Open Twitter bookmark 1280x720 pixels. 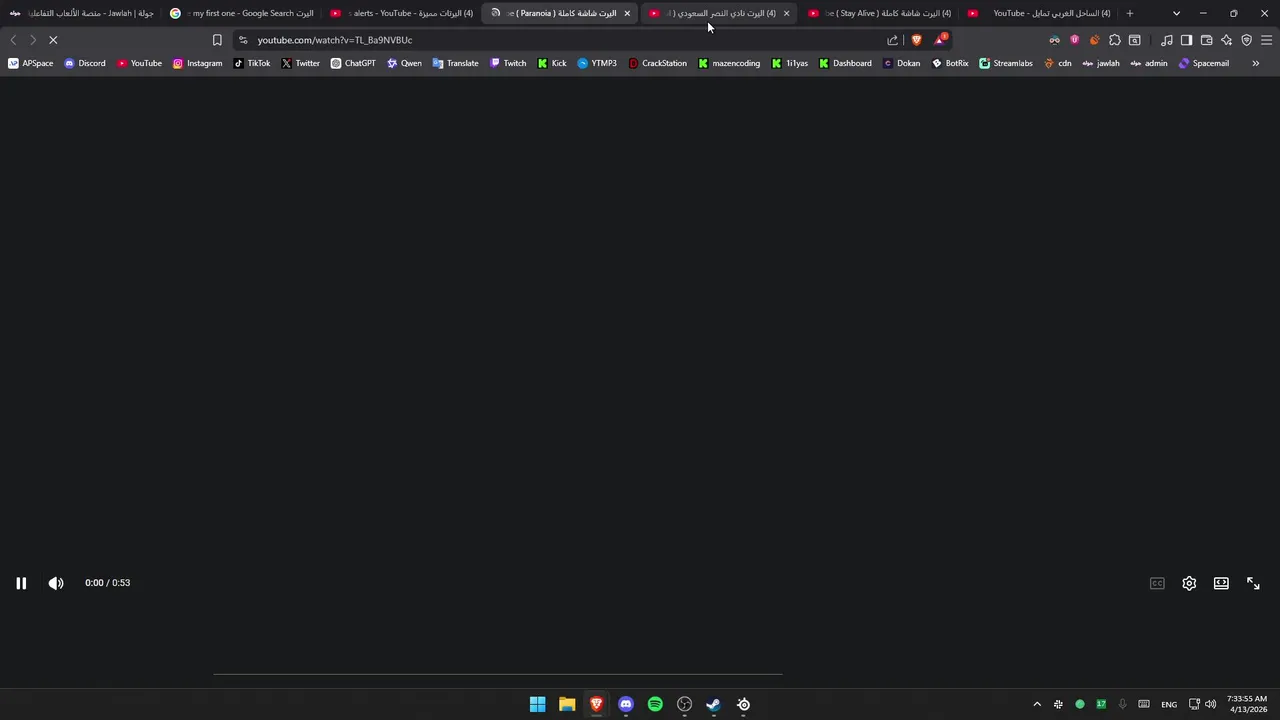[300, 63]
